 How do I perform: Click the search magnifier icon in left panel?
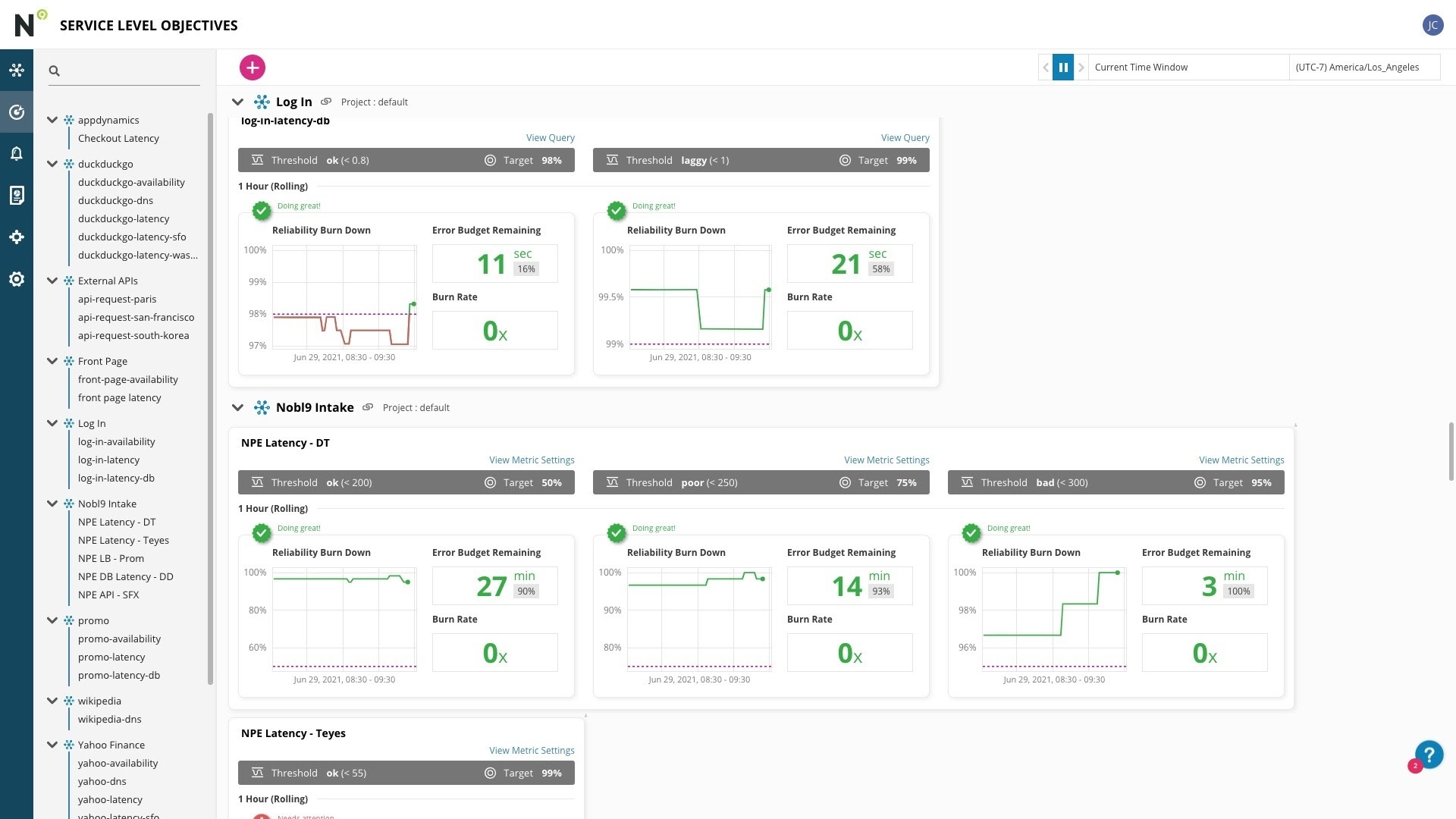coord(54,70)
